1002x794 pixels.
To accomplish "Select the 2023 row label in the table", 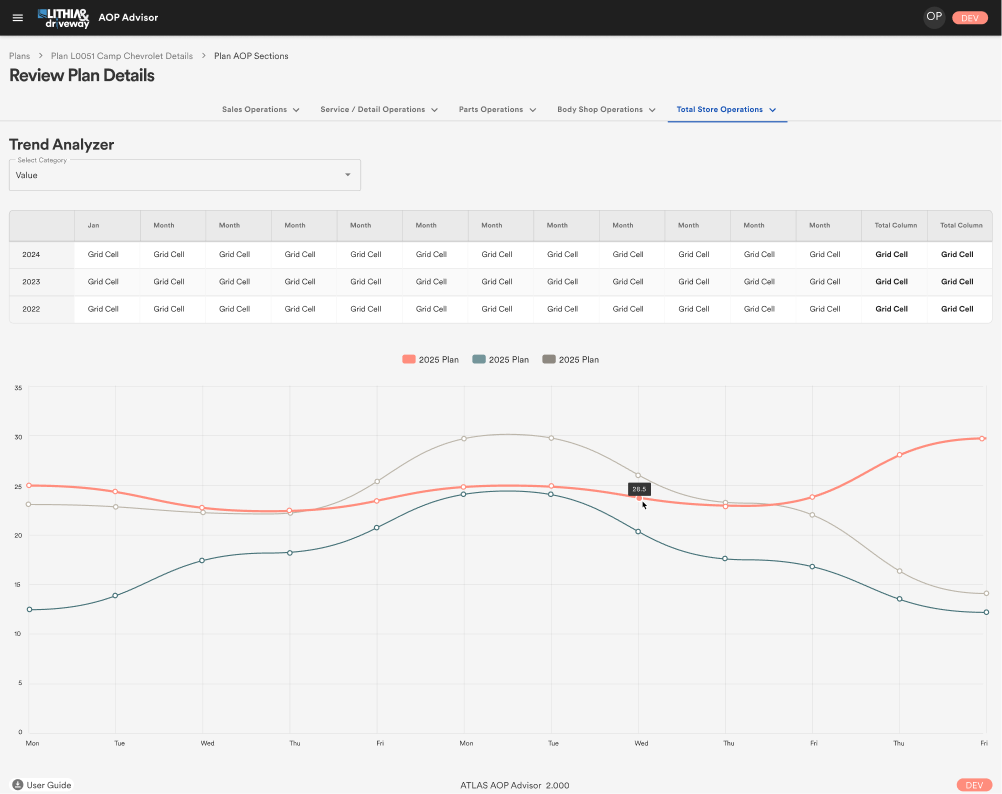I will click(x=31, y=282).
